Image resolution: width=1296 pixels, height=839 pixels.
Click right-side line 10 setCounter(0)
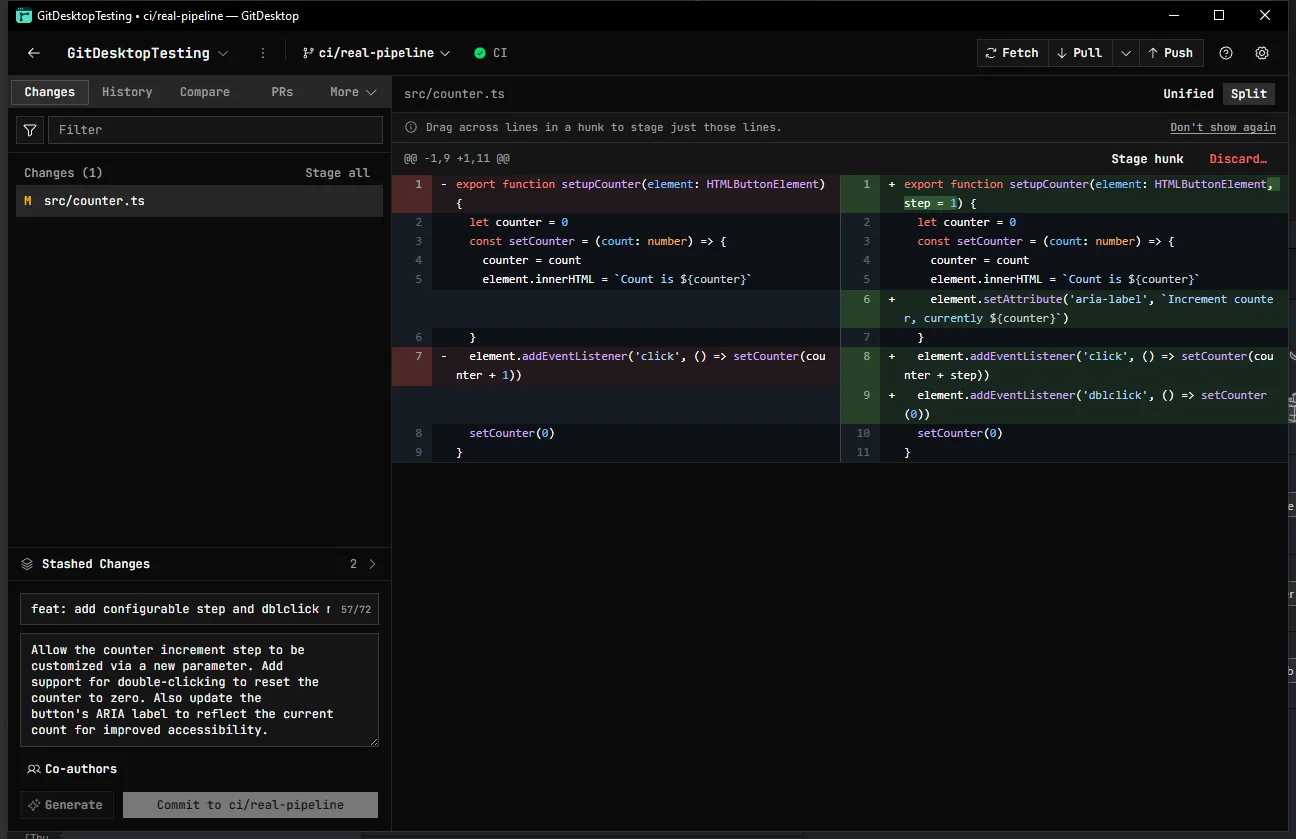(1064, 433)
